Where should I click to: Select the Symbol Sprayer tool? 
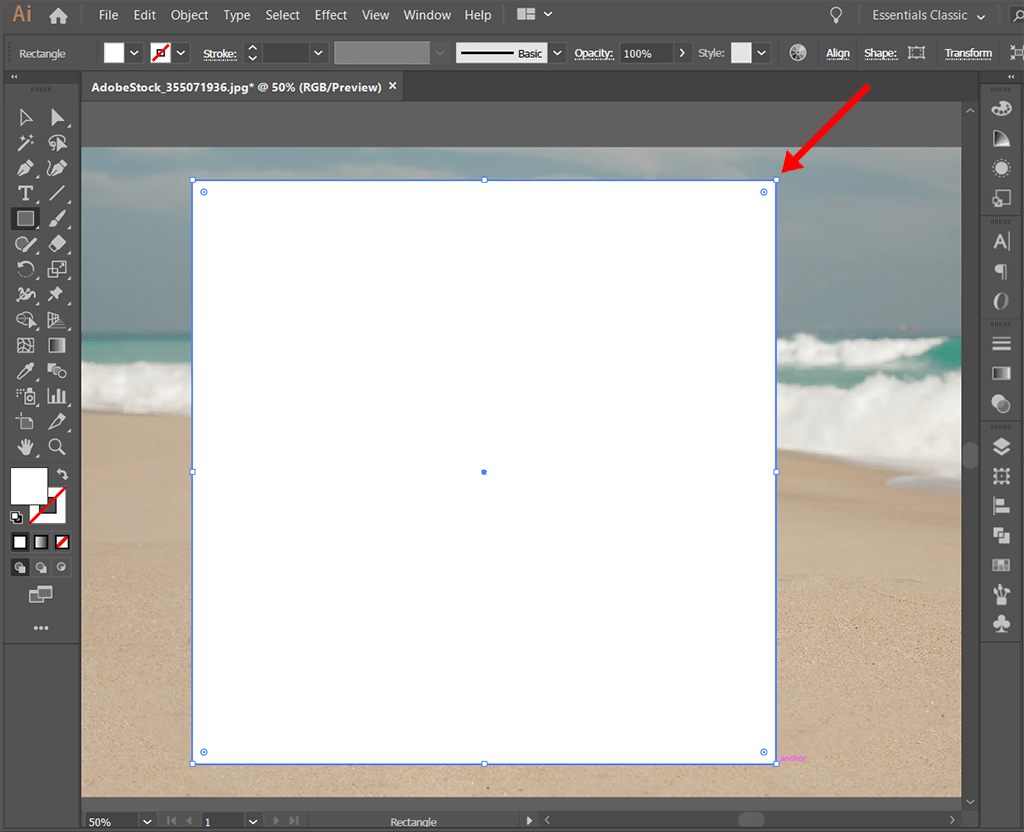(25, 396)
